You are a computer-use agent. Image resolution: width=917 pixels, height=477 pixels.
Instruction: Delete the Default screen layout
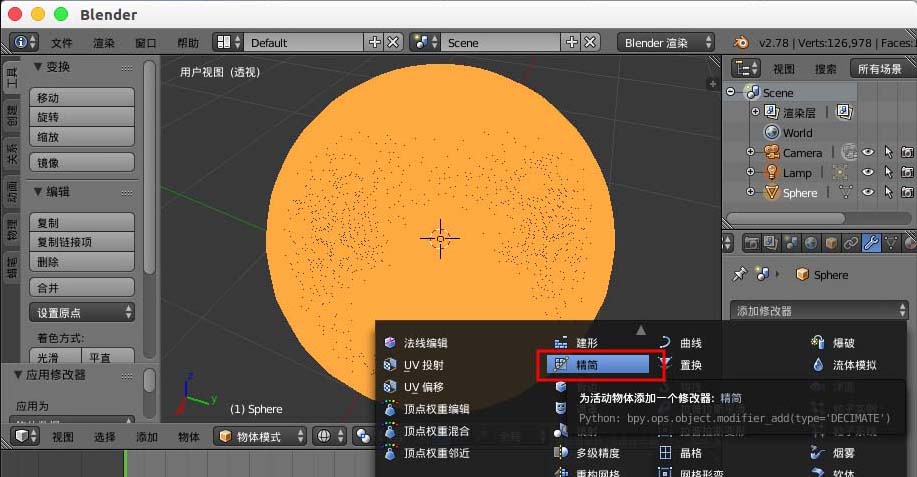tap(393, 43)
